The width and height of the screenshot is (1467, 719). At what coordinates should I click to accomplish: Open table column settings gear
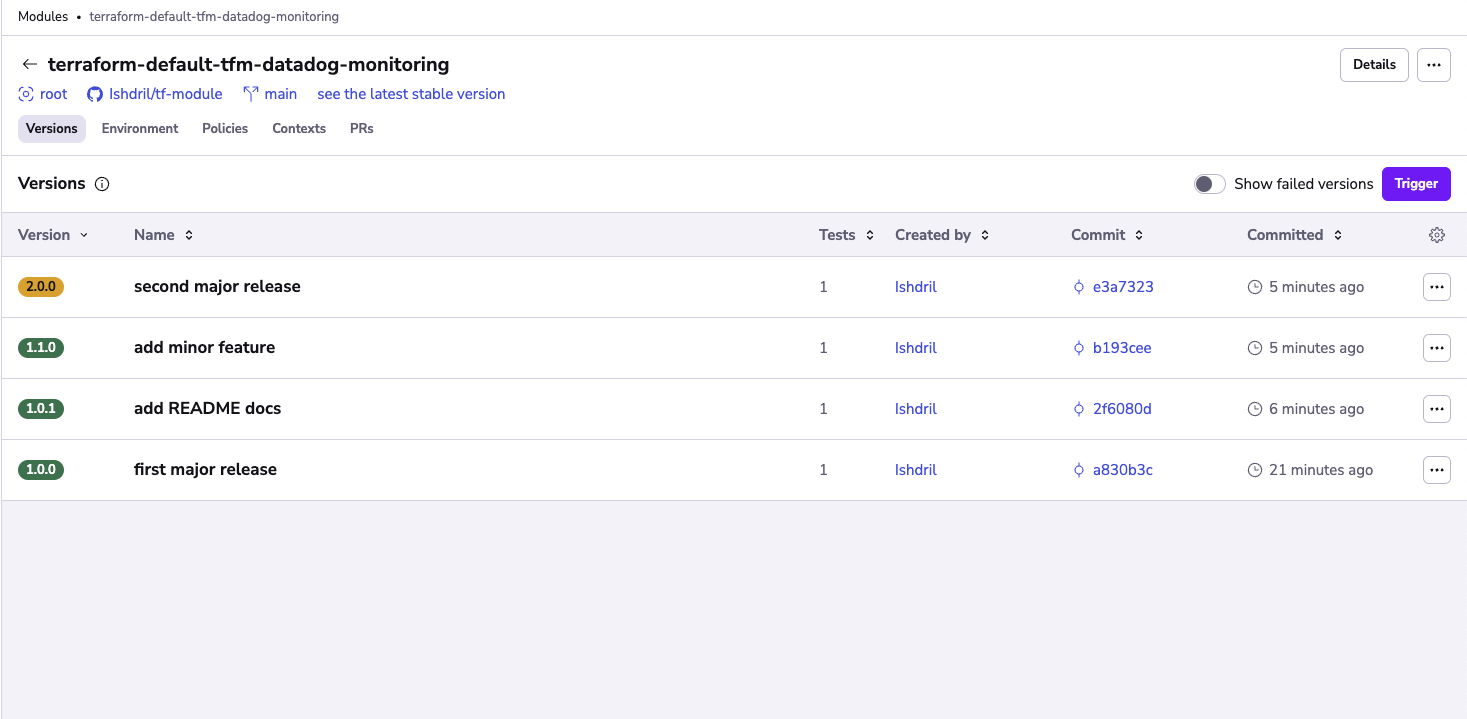click(x=1437, y=235)
